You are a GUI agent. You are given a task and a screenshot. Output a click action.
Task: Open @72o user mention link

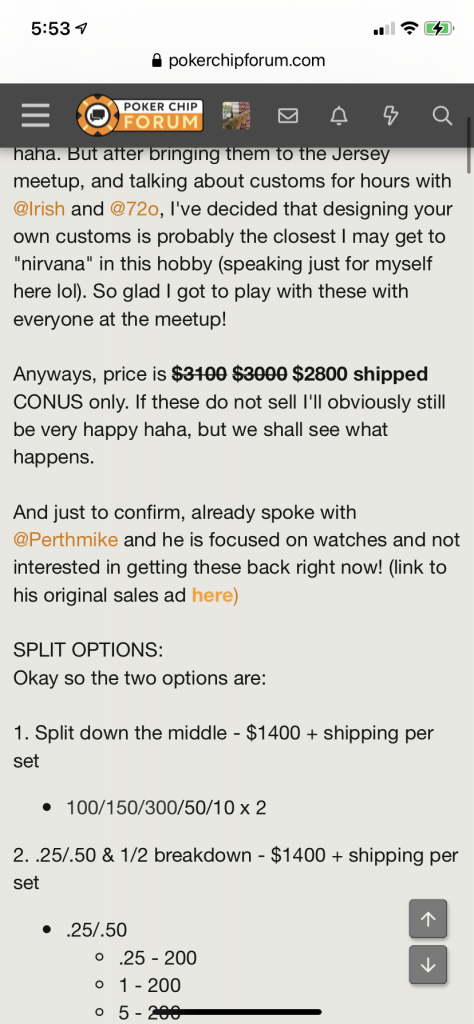[x=134, y=209]
